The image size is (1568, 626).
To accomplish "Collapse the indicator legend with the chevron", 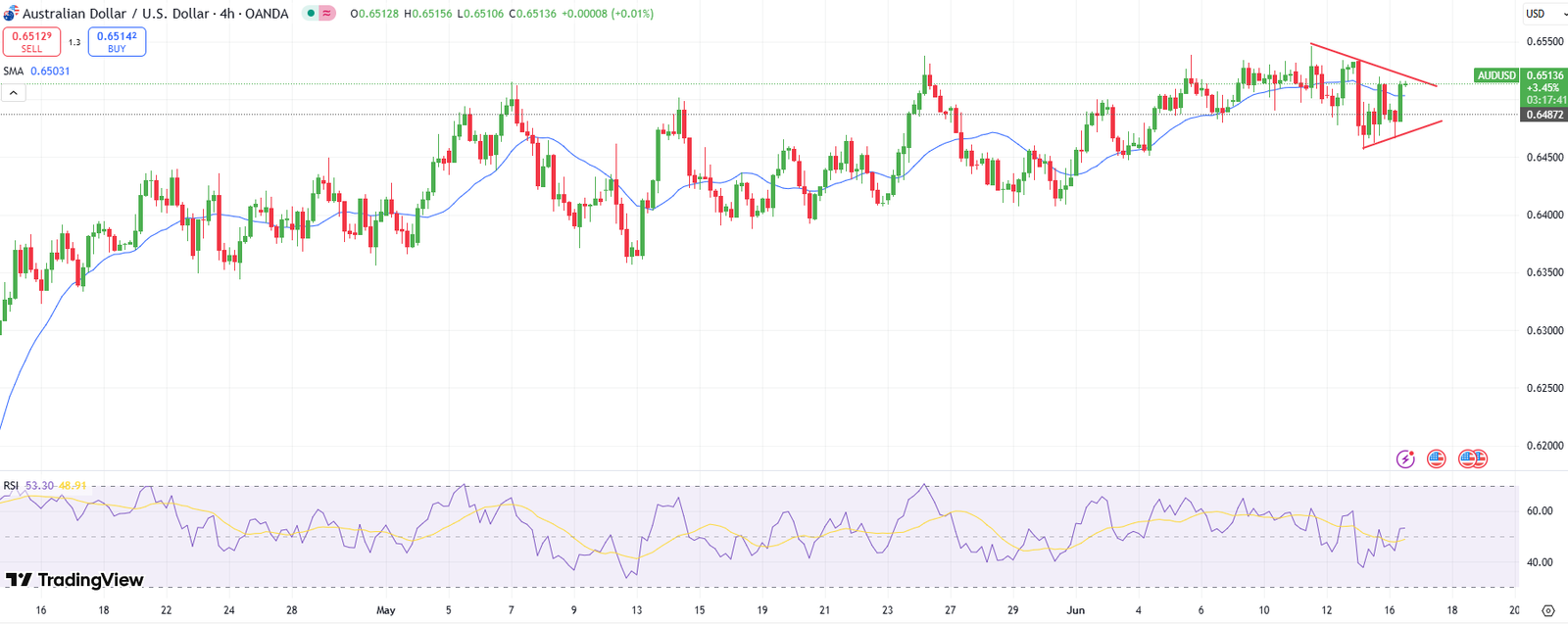I will click(14, 93).
